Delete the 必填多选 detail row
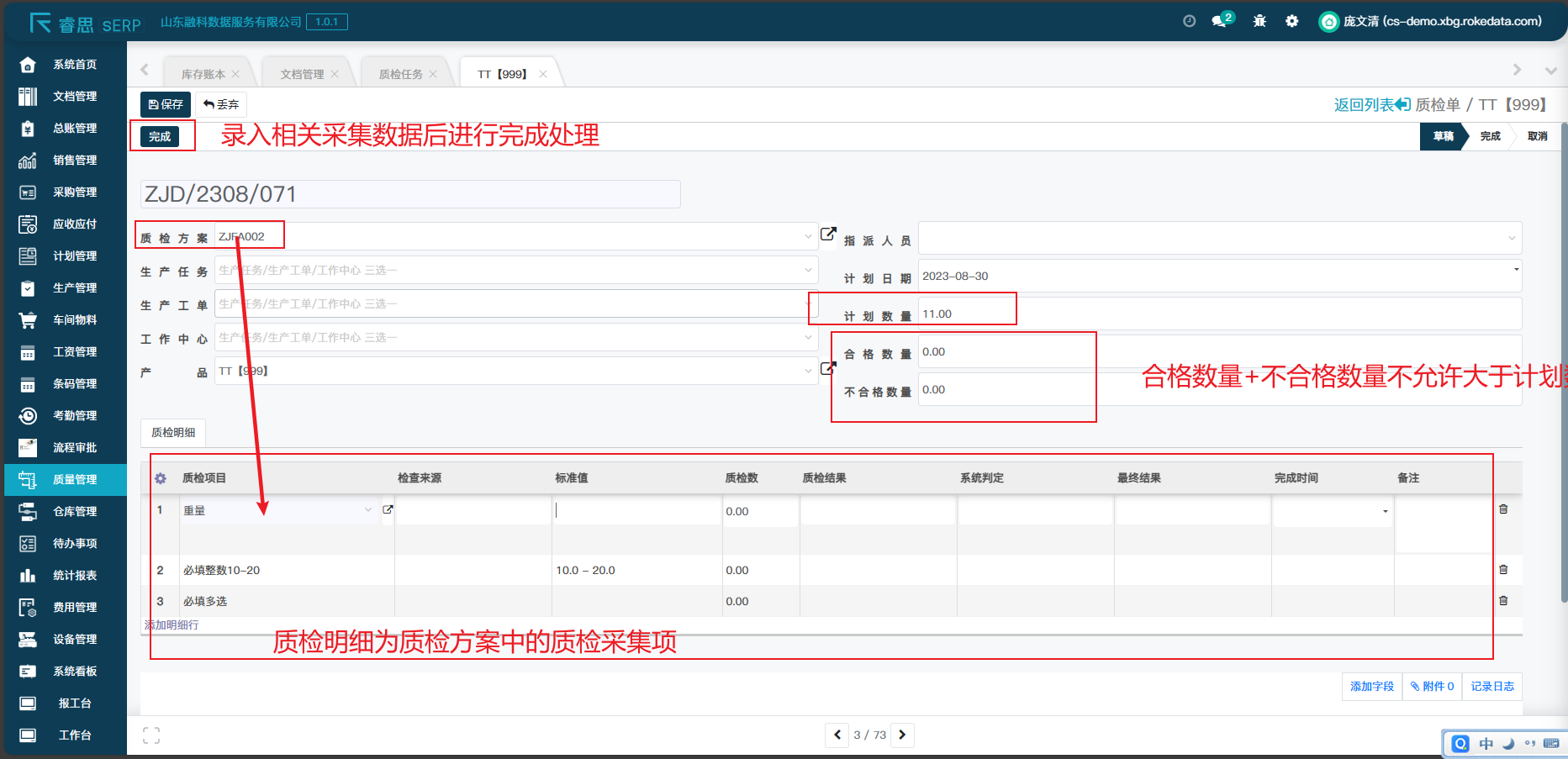Image resolution: width=1568 pixels, height=759 pixels. pos(1503,601)
